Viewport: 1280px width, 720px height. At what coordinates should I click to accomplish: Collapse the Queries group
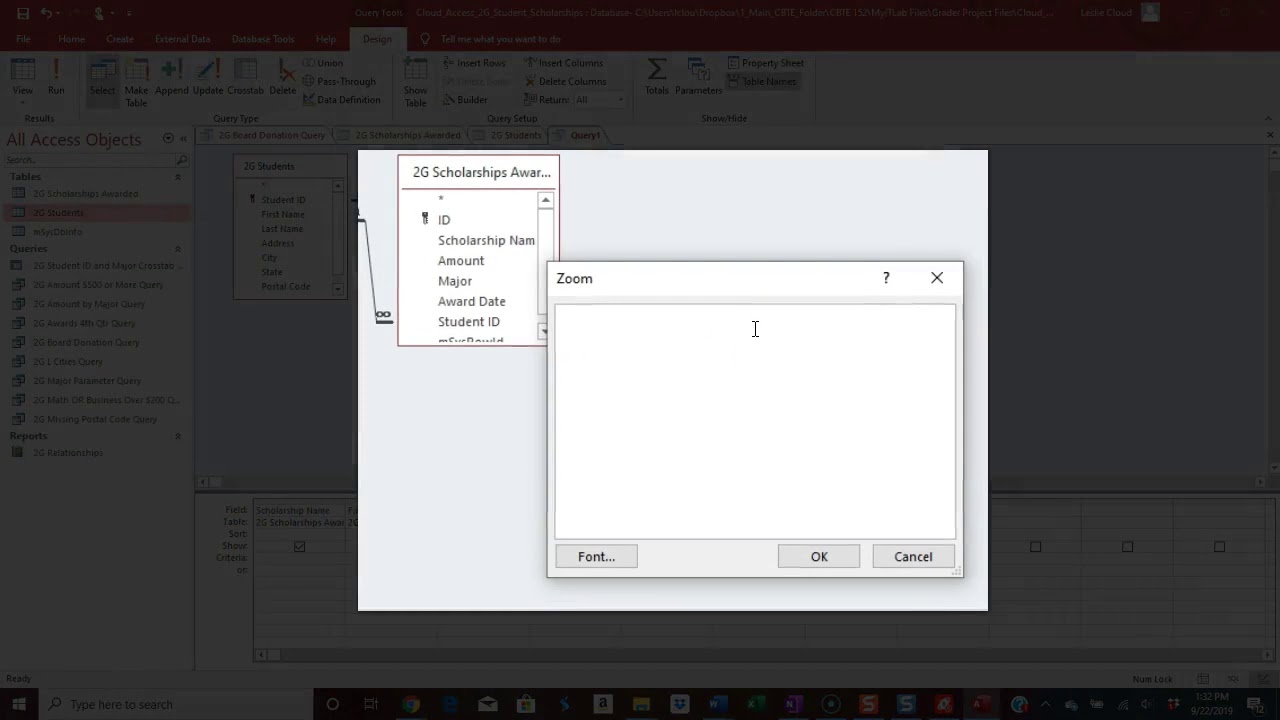(178, 249)
